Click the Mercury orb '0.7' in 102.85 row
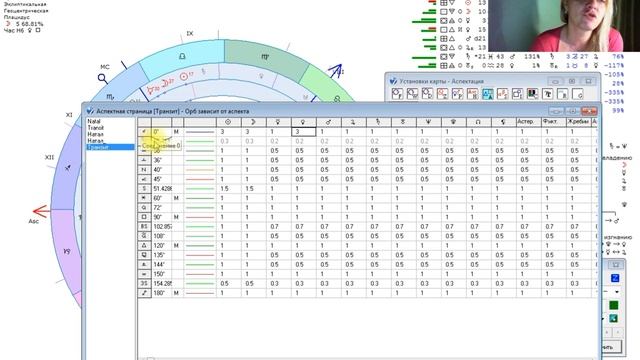 (x=278, y=227)
